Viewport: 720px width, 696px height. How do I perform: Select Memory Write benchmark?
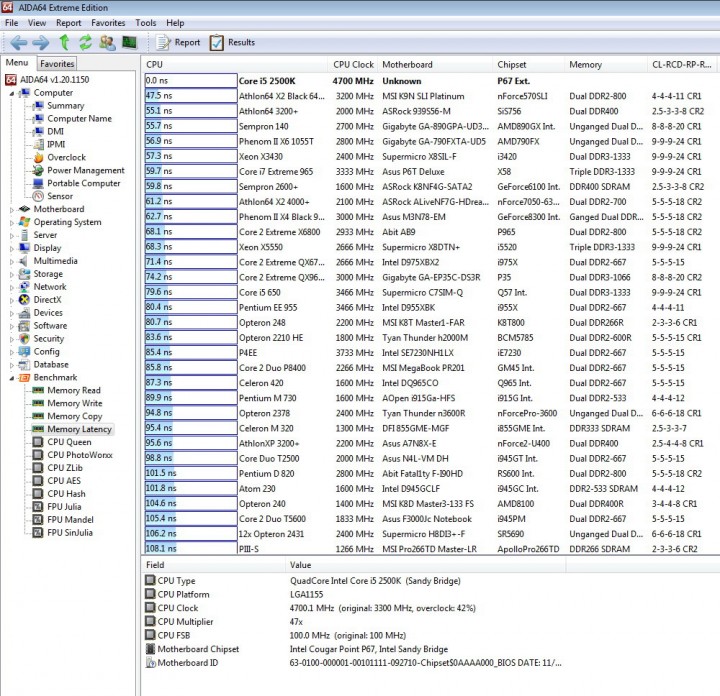pos(75,403)
